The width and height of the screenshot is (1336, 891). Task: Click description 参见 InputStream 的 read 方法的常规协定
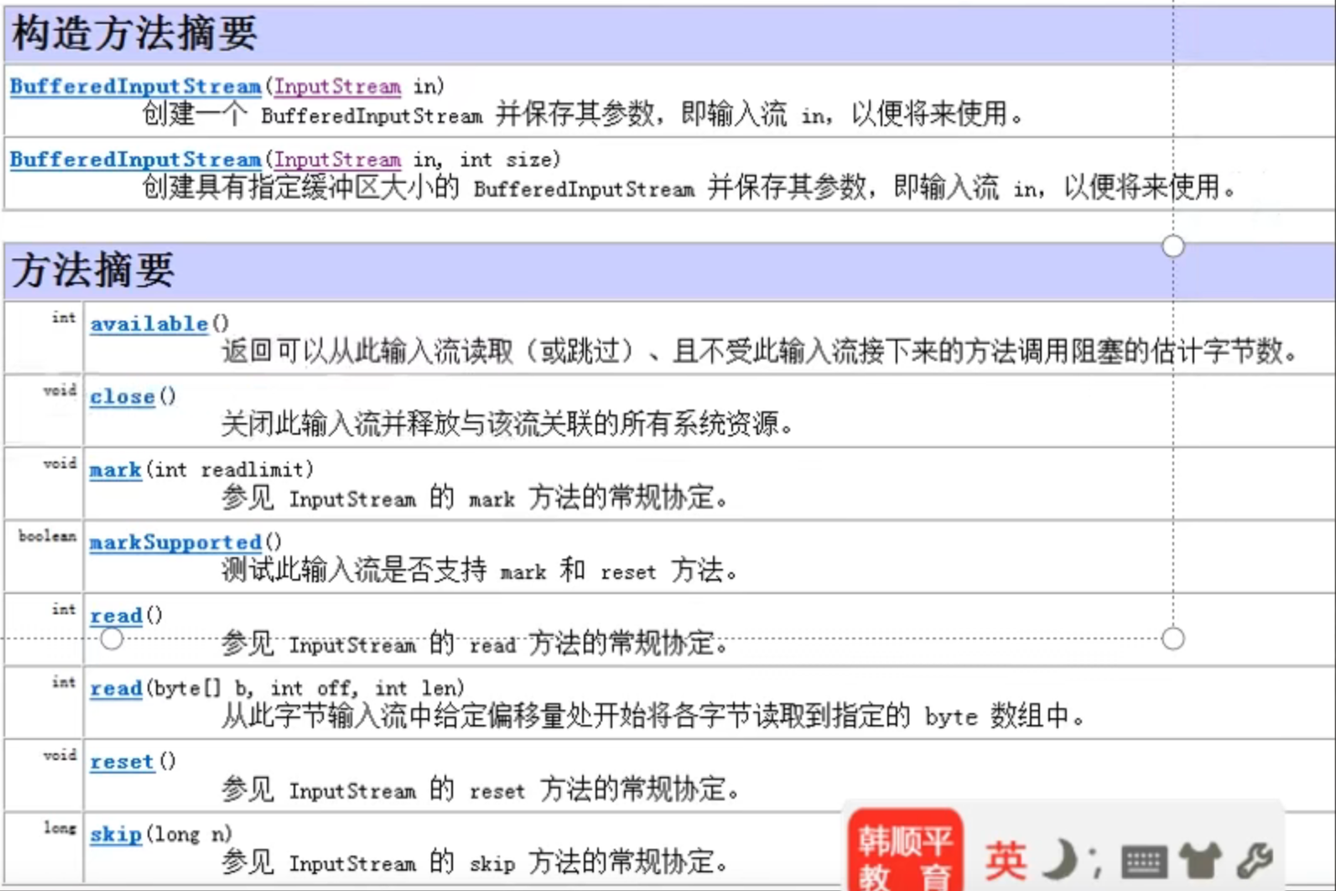tap(474, 644)
